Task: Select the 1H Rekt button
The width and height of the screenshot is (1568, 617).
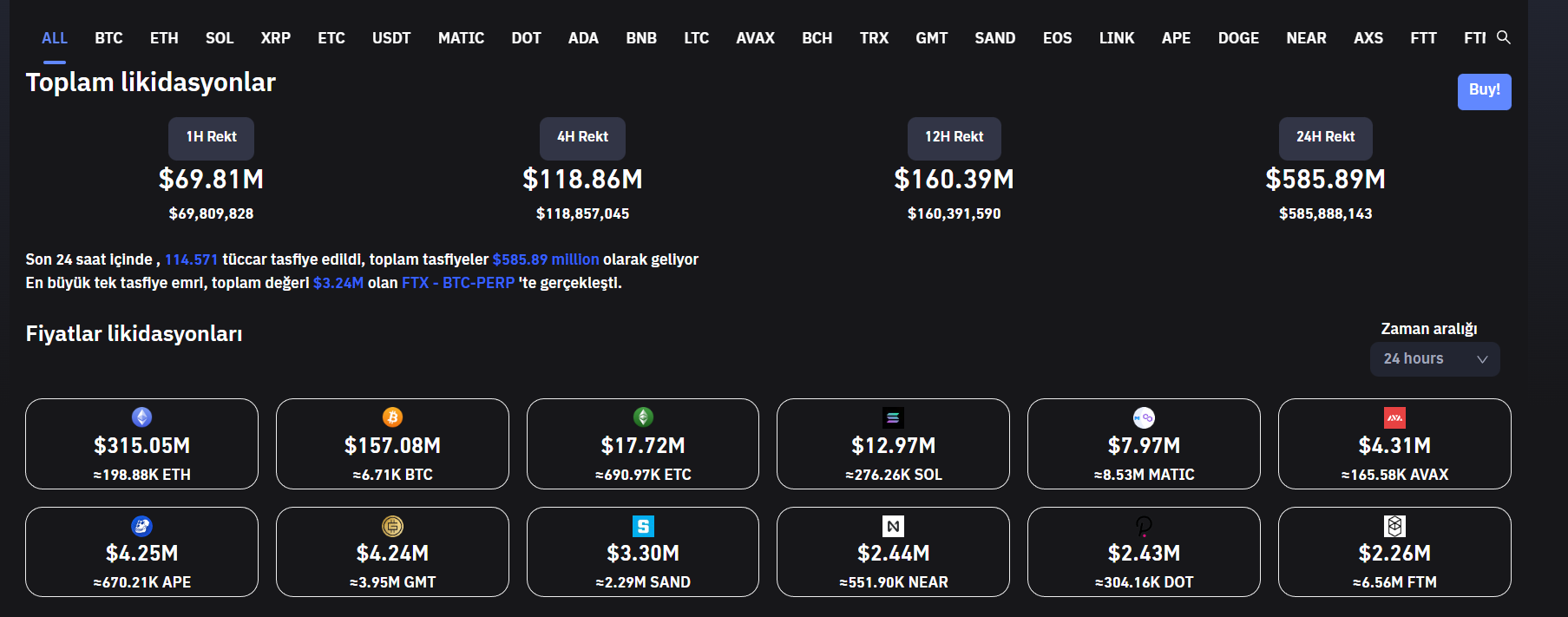Action: [211, 137]
